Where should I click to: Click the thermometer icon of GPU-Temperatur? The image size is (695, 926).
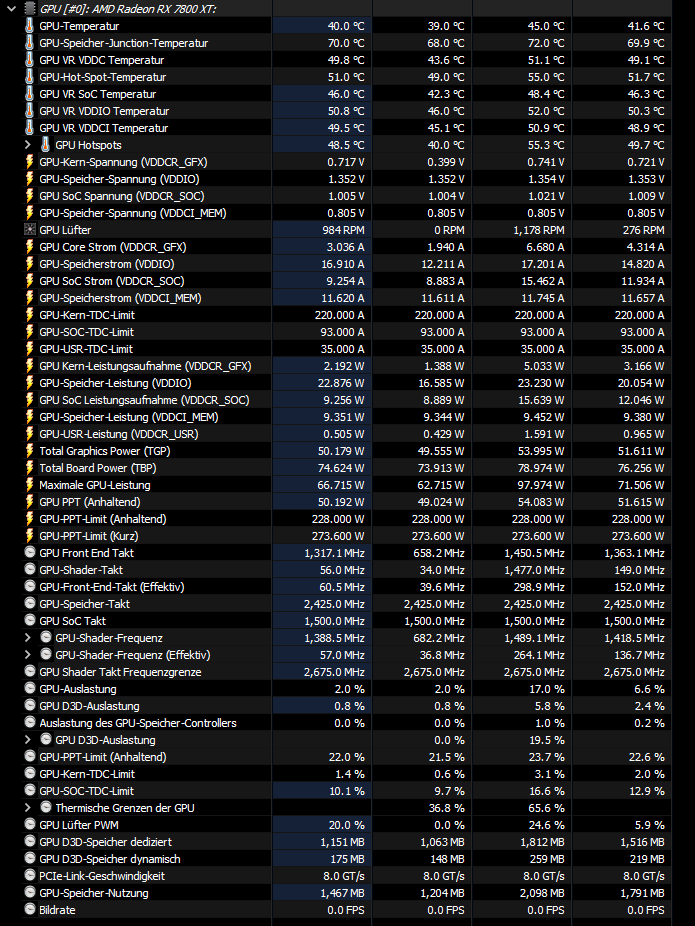tap(30, 26)
